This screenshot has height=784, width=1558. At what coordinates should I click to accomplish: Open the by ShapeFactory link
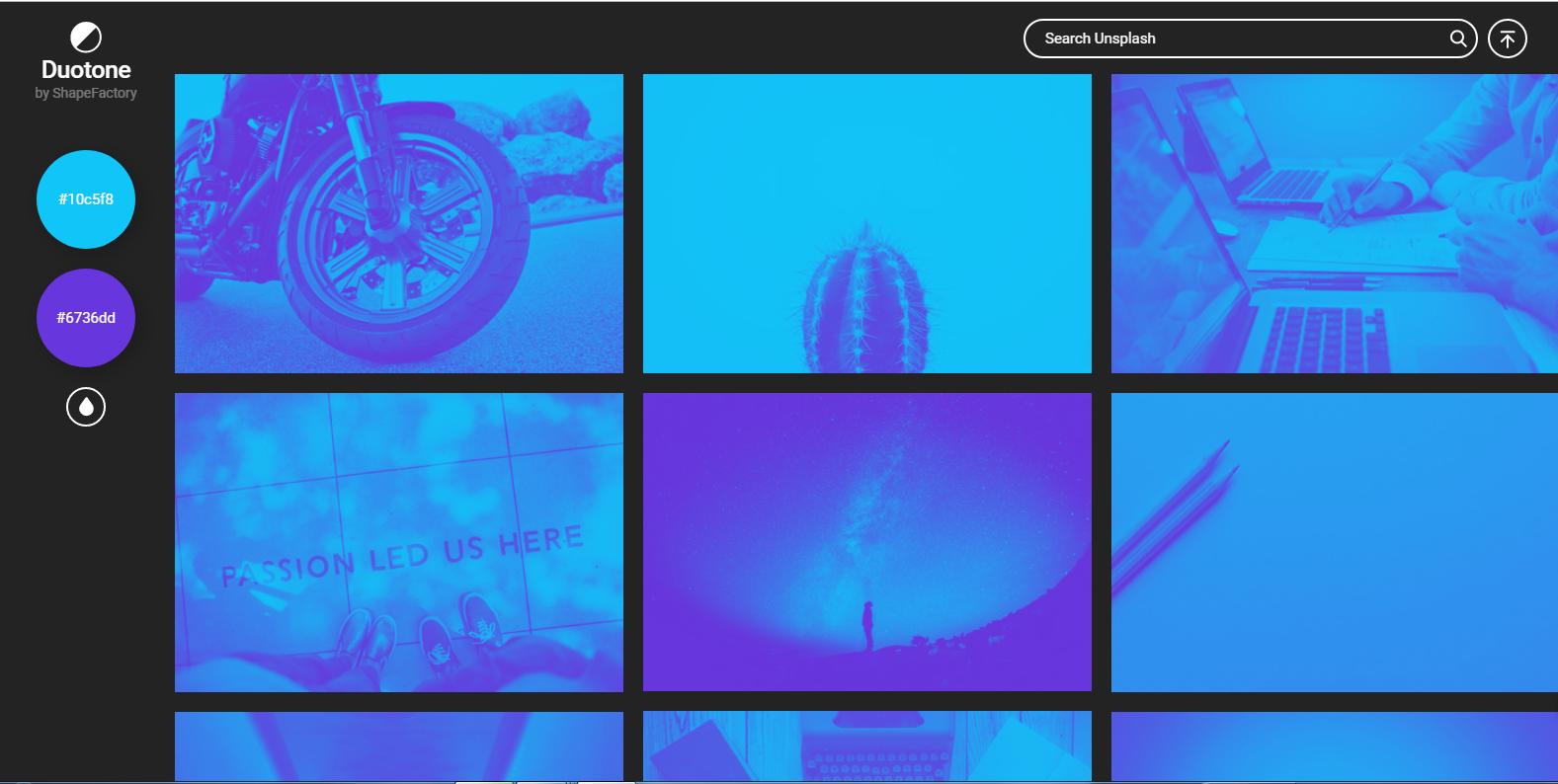click(x=86, y=93)
